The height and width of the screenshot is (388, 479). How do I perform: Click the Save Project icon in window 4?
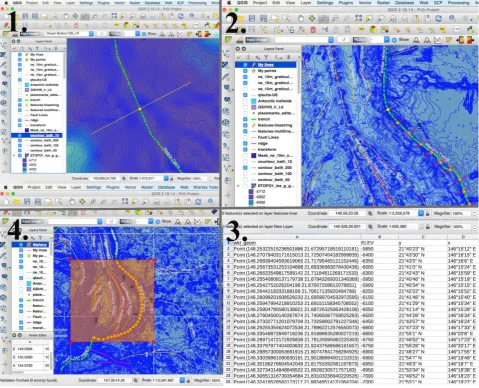tap(27, 201)
